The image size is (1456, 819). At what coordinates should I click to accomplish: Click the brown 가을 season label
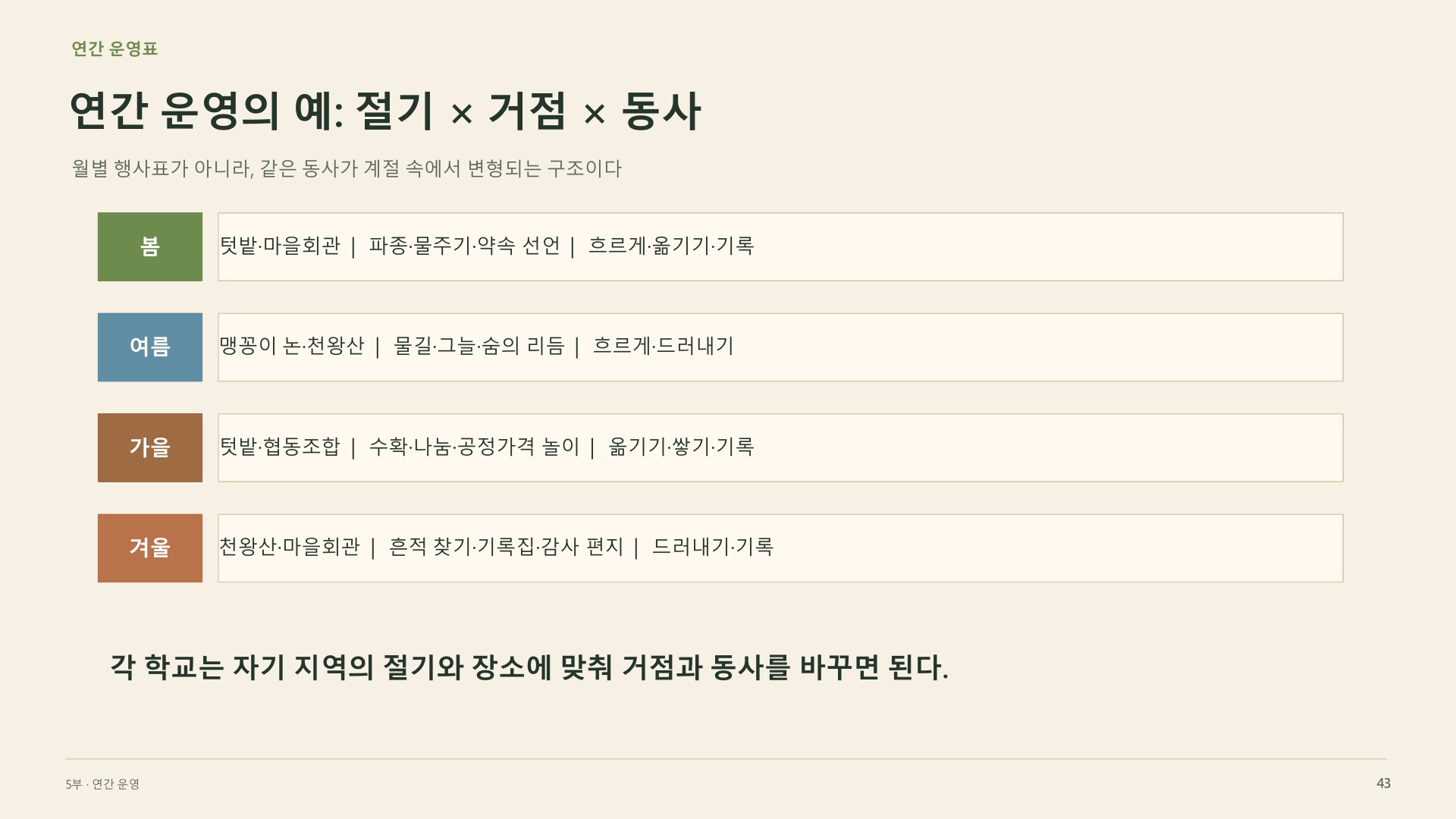tap(150, 447)
